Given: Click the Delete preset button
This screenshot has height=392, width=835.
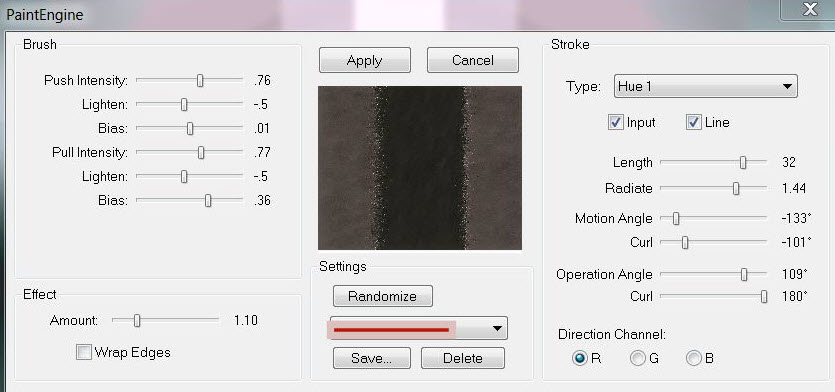Looking at the screenshot, I should point(463,358).
